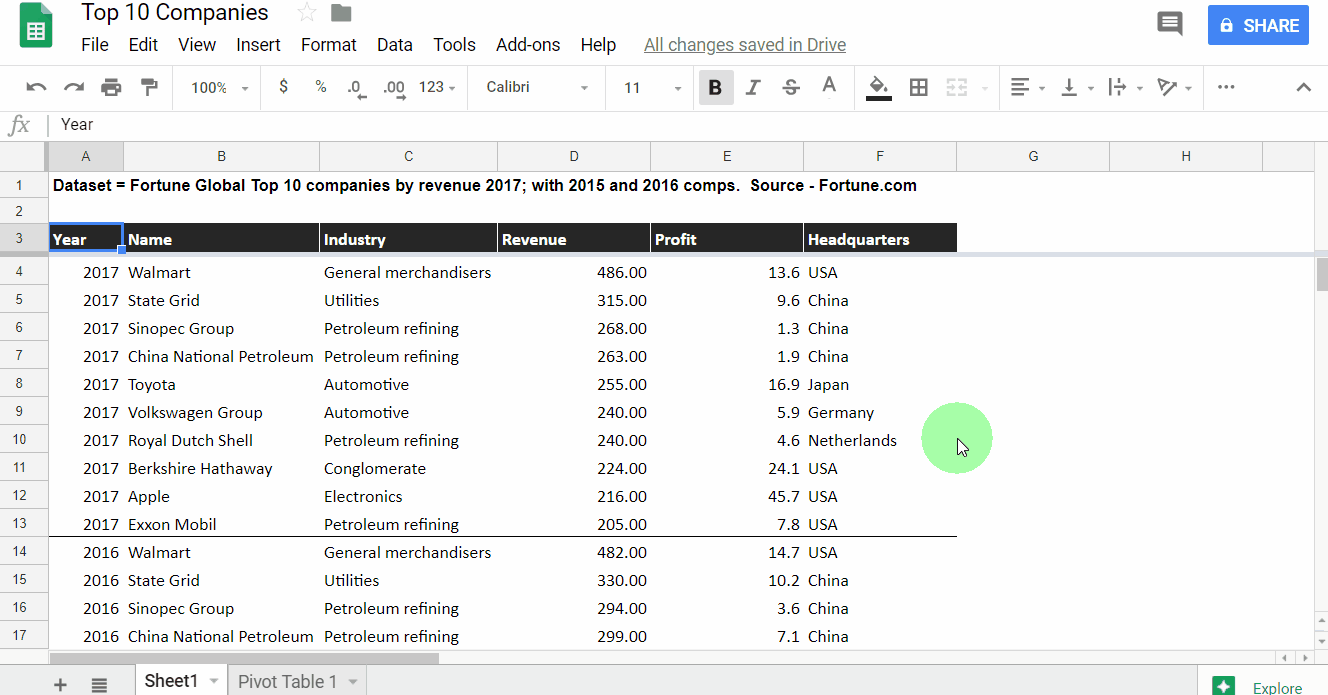Open the Tools menu
1328x695 pixels.
pyautogui.click(x=454, y=45)
